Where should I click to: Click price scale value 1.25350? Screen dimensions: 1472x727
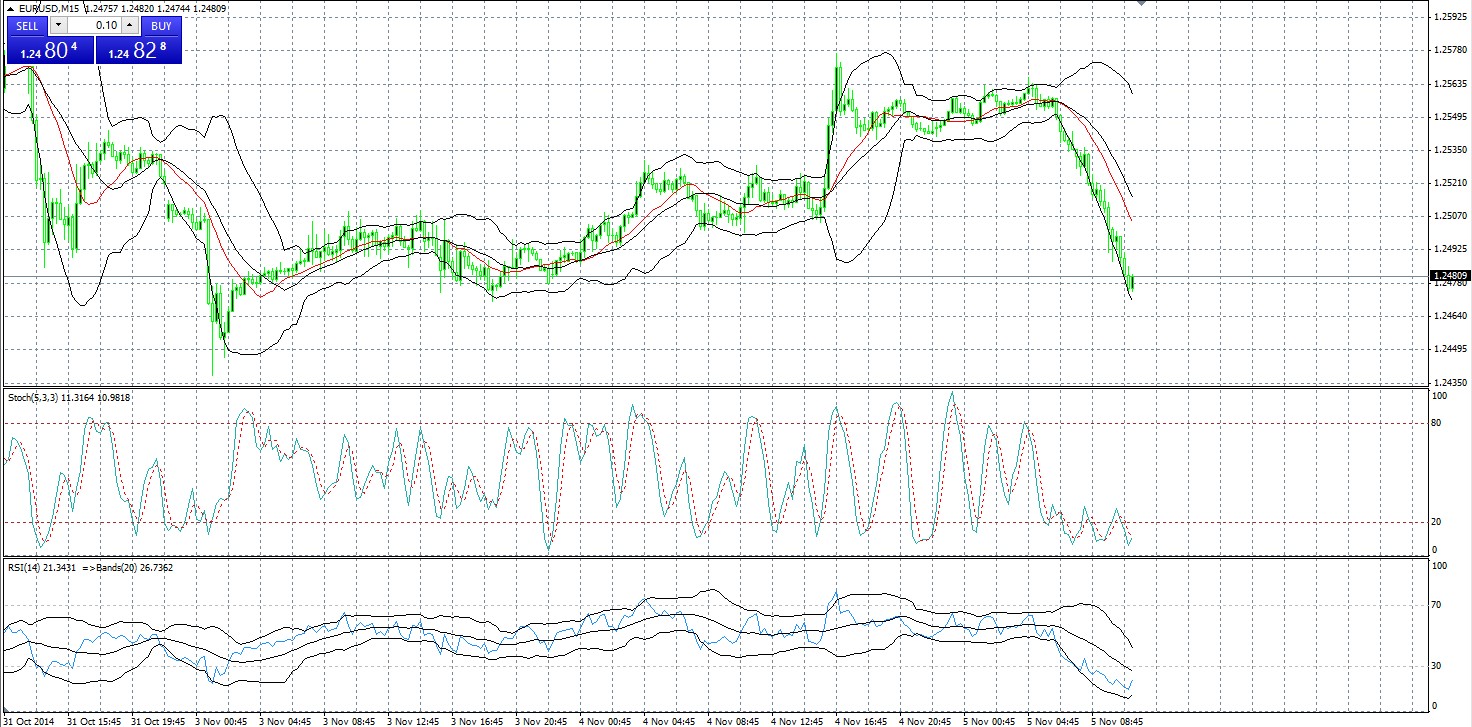[x=1450, y=150]
